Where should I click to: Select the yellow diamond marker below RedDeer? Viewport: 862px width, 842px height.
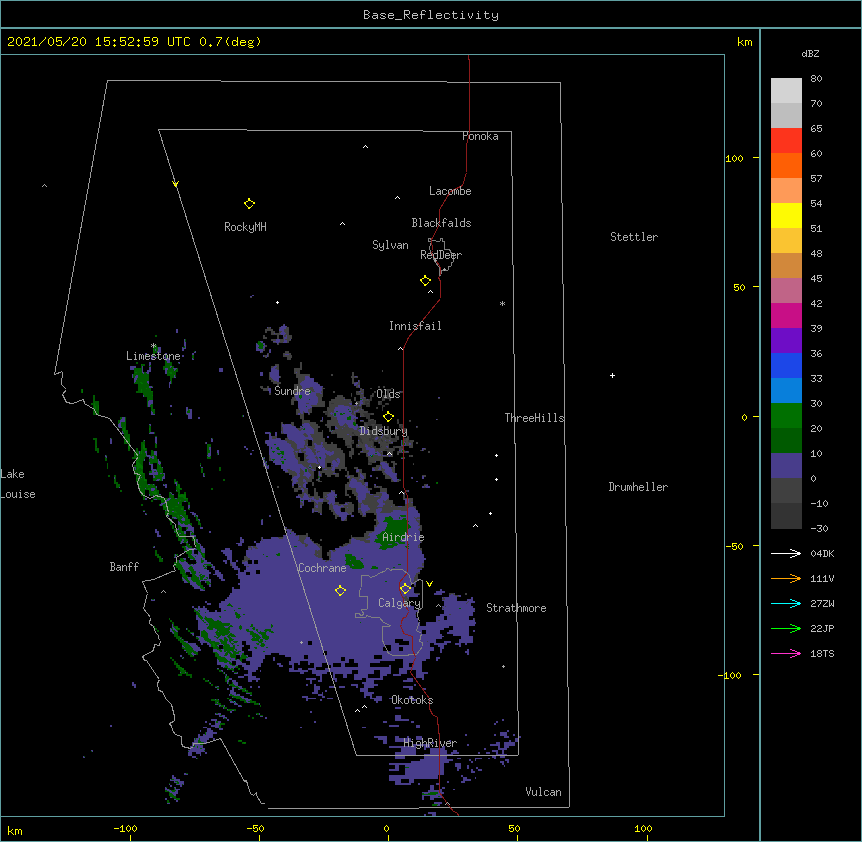point(426,281)
